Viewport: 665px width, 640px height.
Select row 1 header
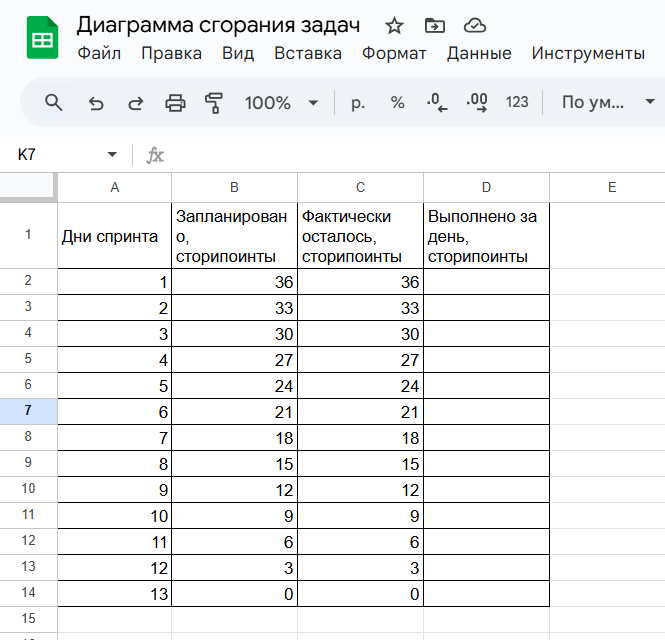point(28,235)
